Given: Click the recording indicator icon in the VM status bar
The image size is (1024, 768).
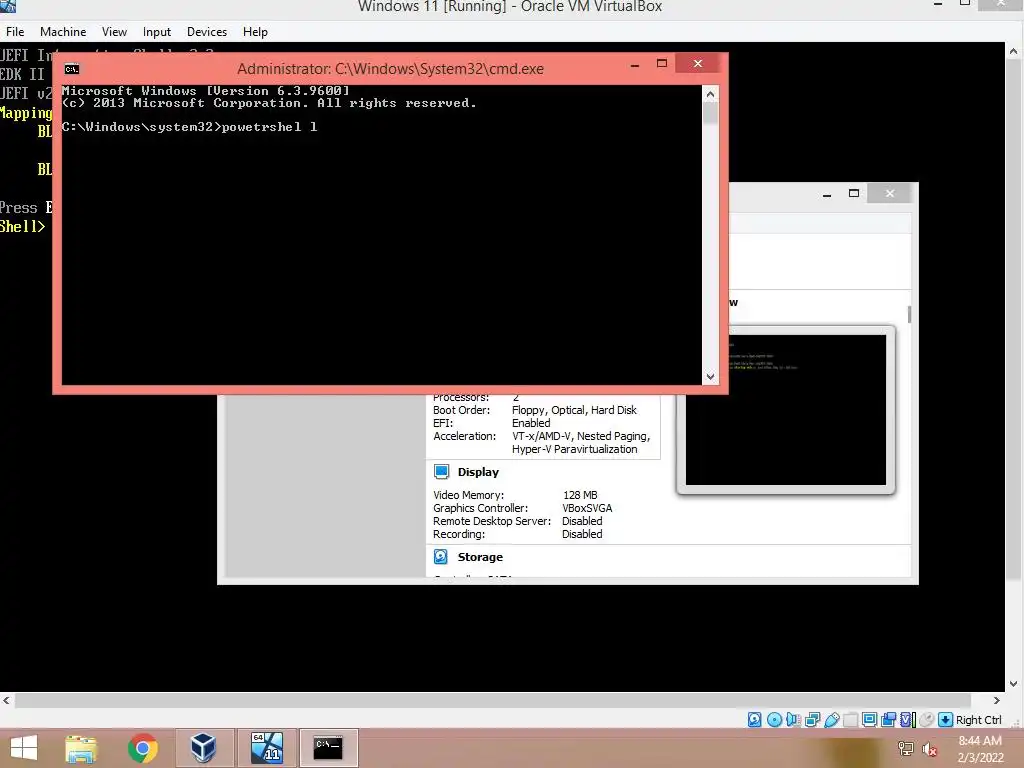Looking at the screenshot, I should (888, 720).
